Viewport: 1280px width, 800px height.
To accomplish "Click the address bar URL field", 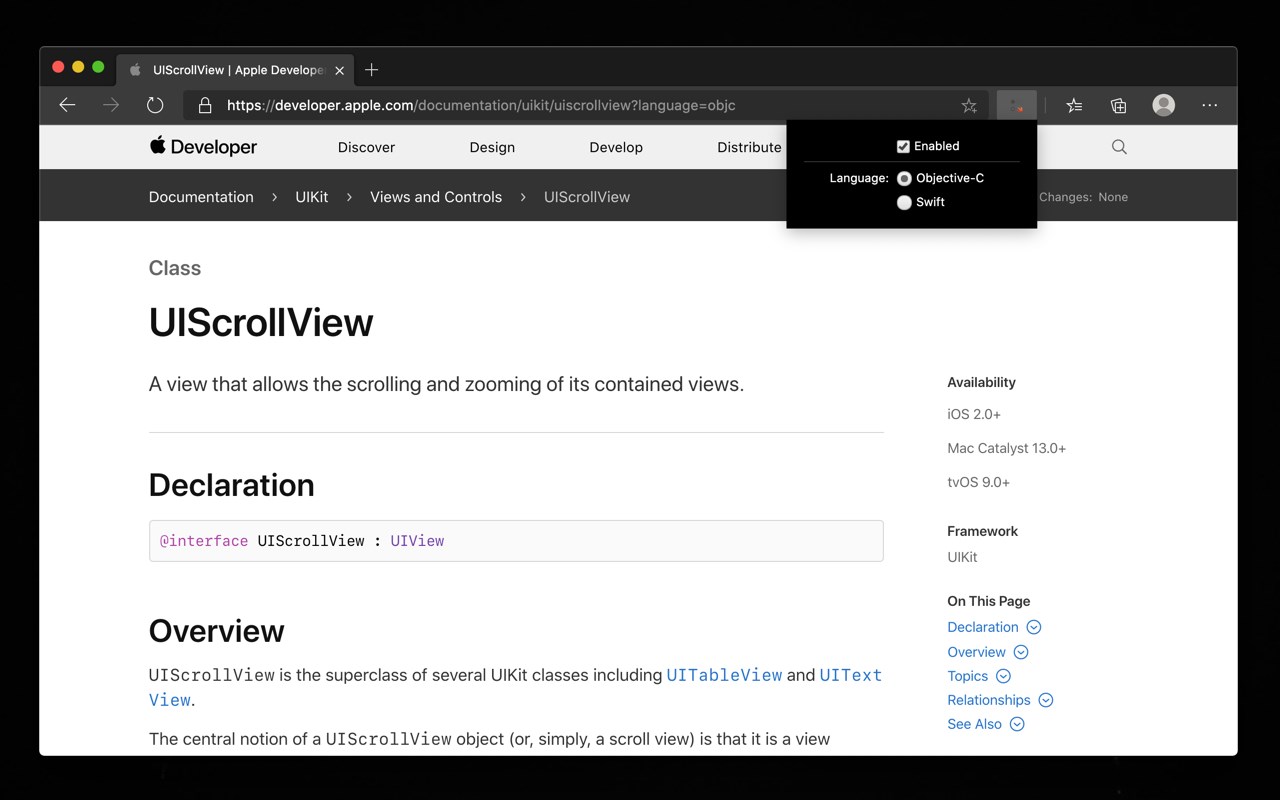I will click(585, 105).
